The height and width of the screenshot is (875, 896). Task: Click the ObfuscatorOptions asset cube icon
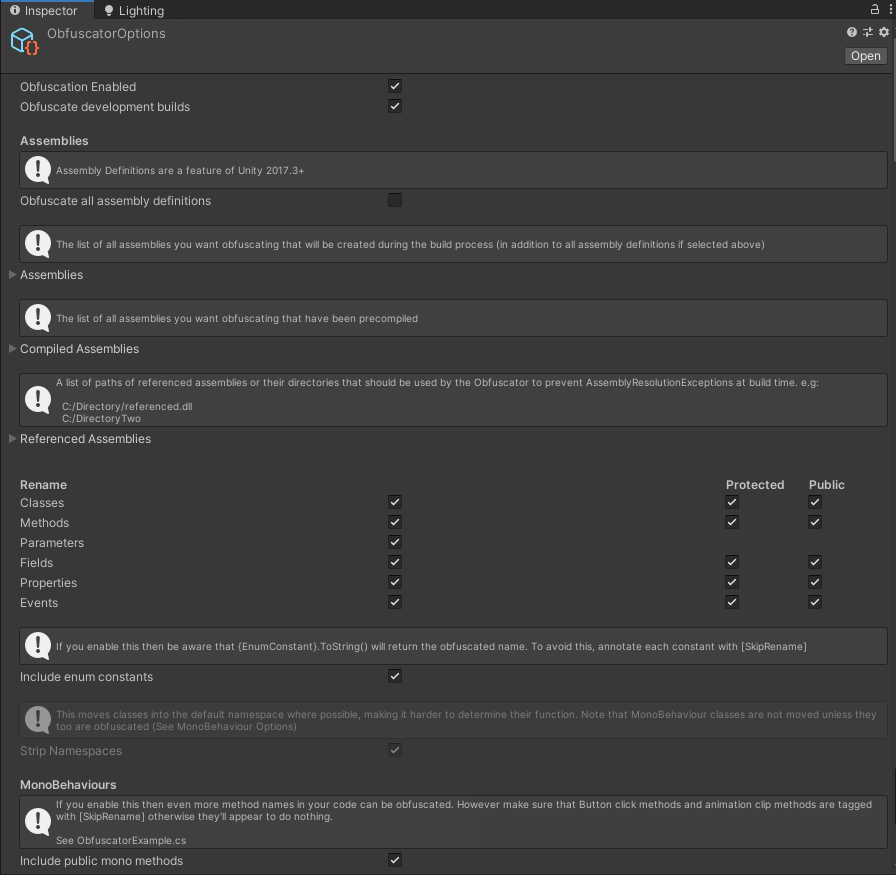pos(24,41)
